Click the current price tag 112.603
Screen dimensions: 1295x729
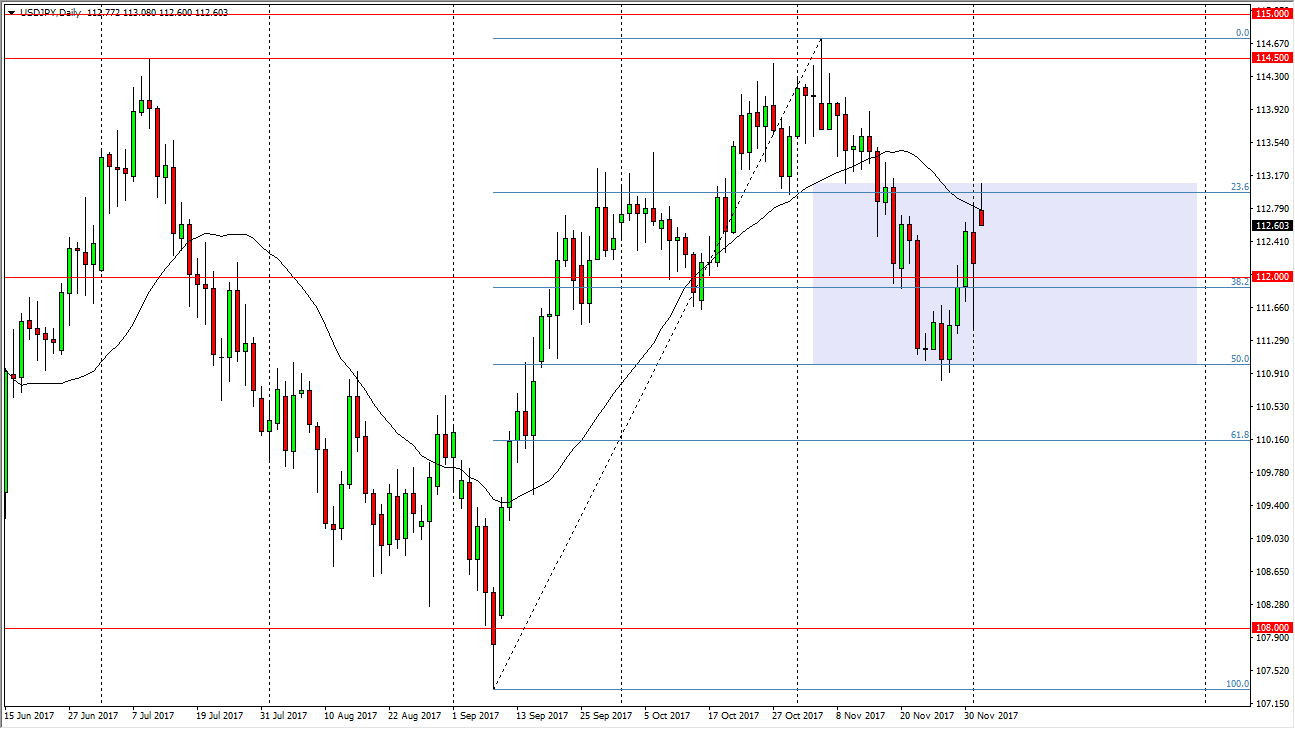pyautogui.click(x=1270, y=225)
